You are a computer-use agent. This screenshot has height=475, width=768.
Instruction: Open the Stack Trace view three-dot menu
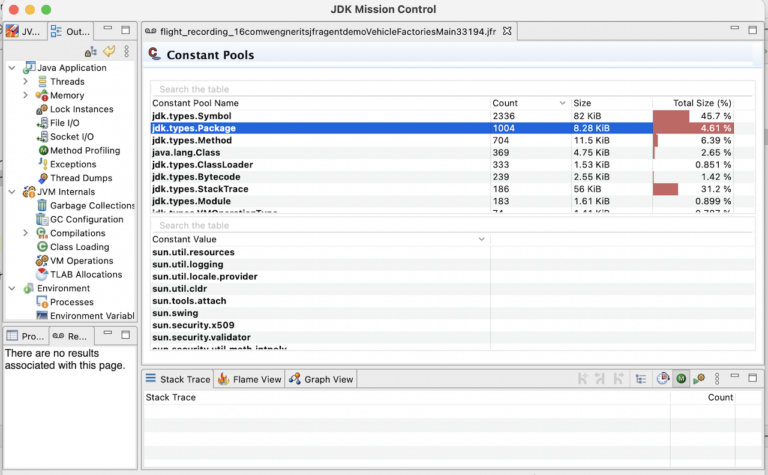coord(717,379)
